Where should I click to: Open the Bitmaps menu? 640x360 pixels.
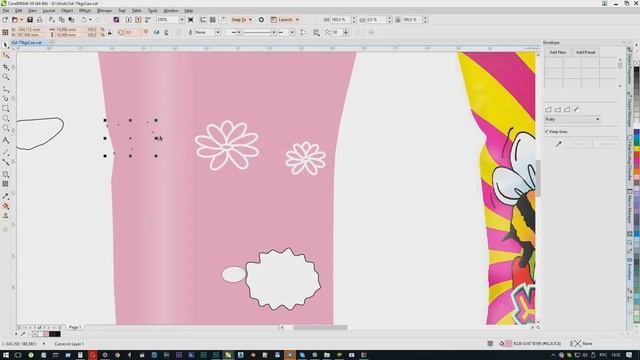pos(104,11)
